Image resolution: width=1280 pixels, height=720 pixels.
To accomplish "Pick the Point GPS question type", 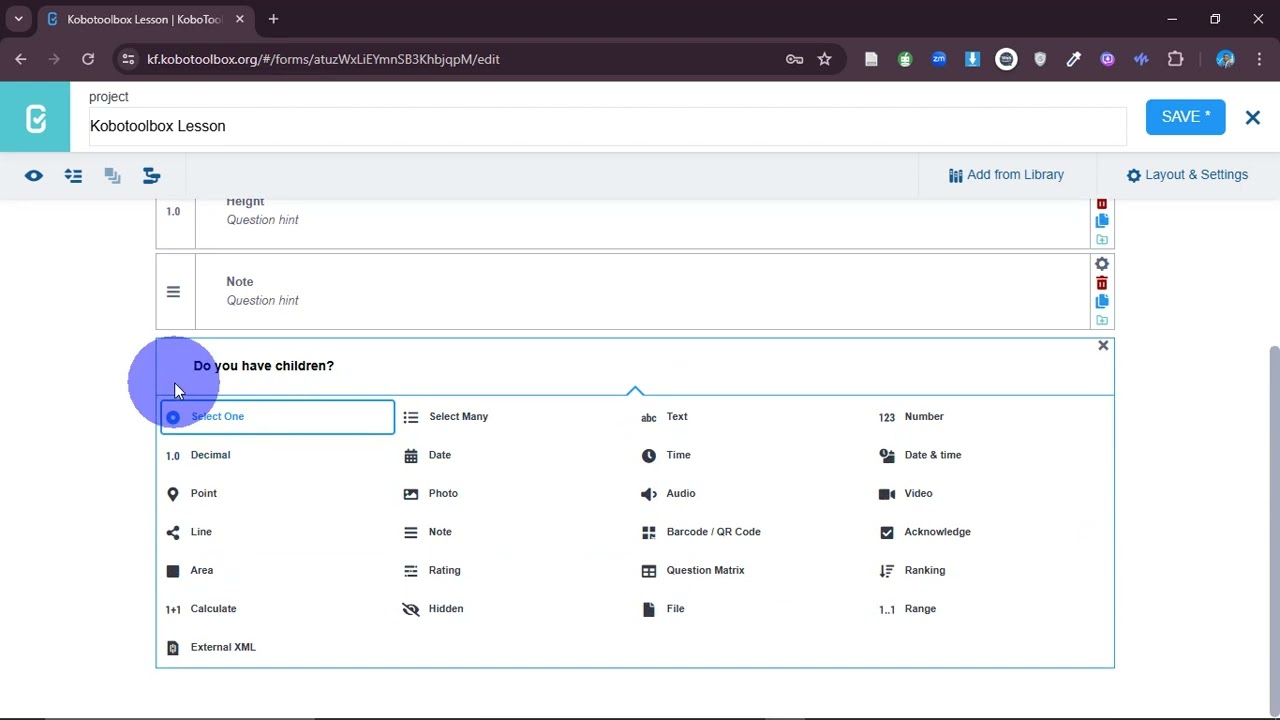I will click(x=191, y=494).
